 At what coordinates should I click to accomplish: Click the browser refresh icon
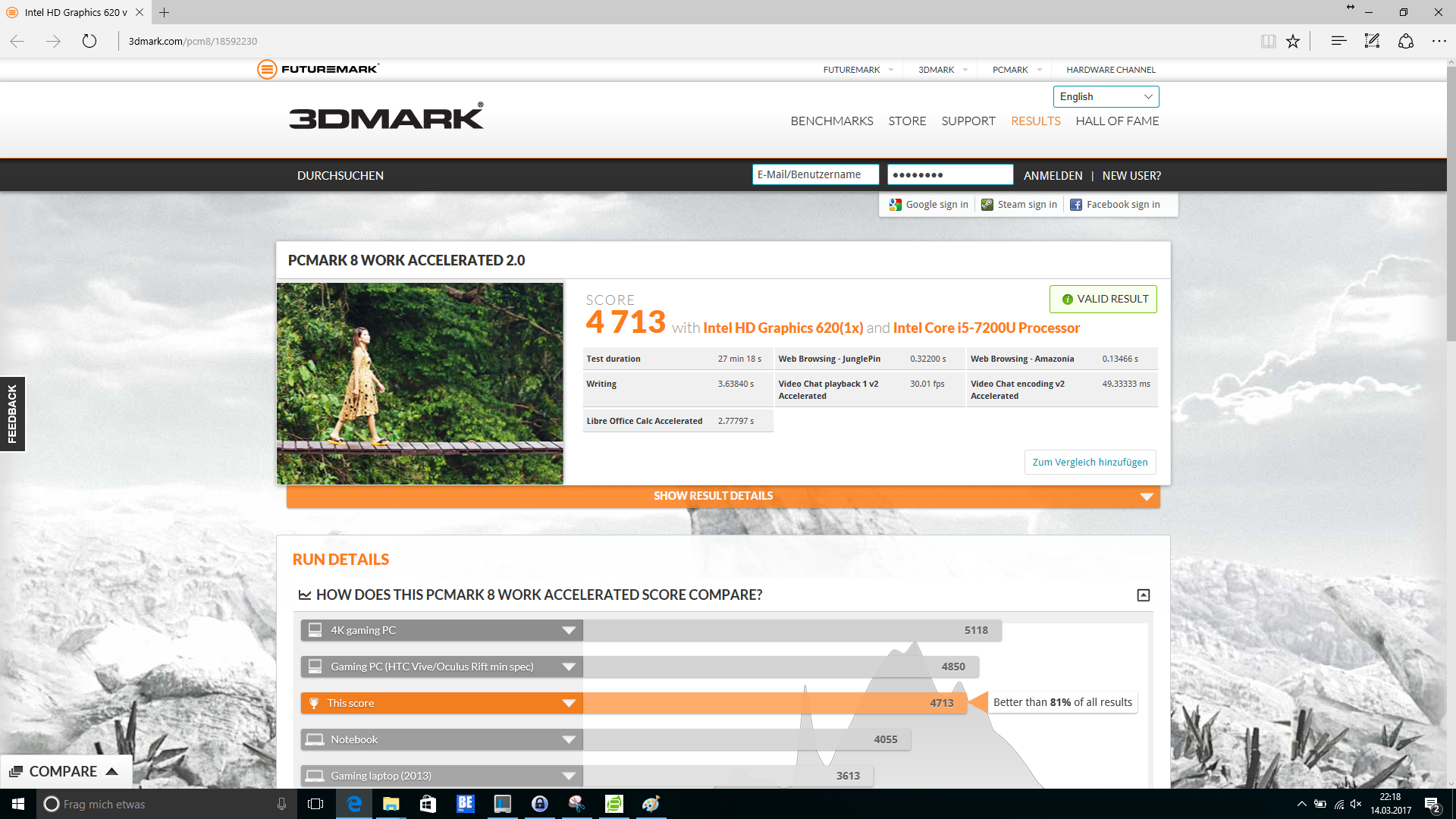point(89,41)
